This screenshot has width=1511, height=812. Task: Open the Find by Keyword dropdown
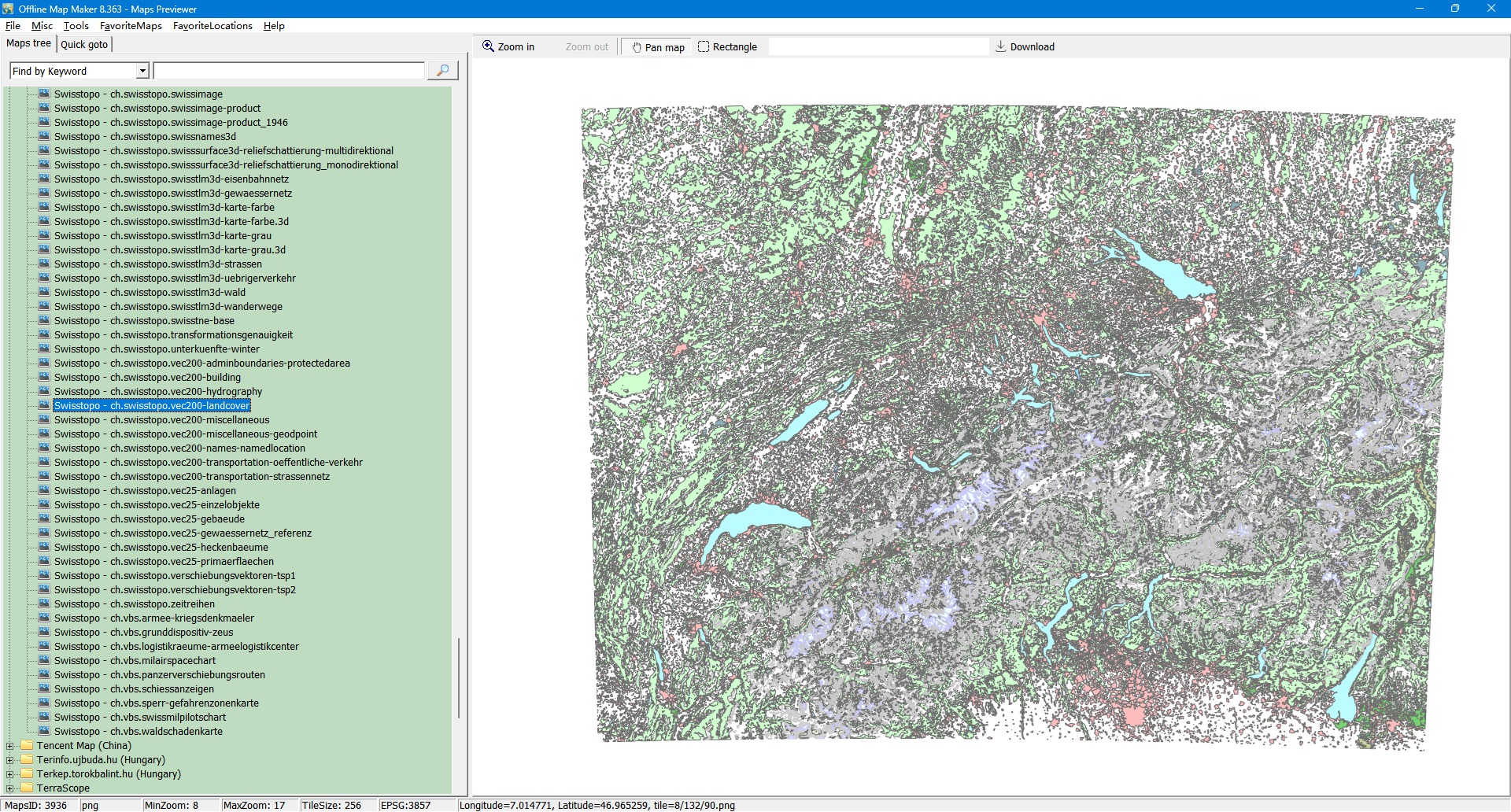142,72
